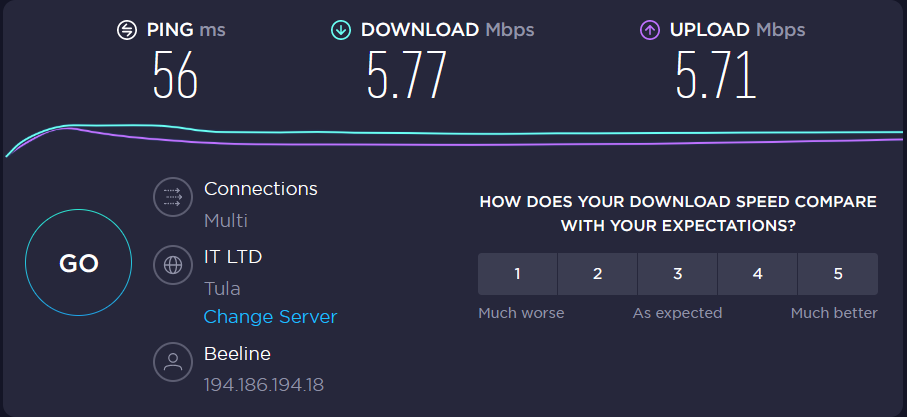907x417 pixels.
Task: Click the 5.77 download speed result
Action: (407, 75)
